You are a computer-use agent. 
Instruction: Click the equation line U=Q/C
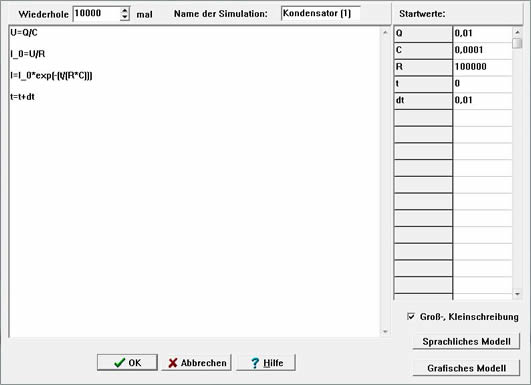(24, 33)
